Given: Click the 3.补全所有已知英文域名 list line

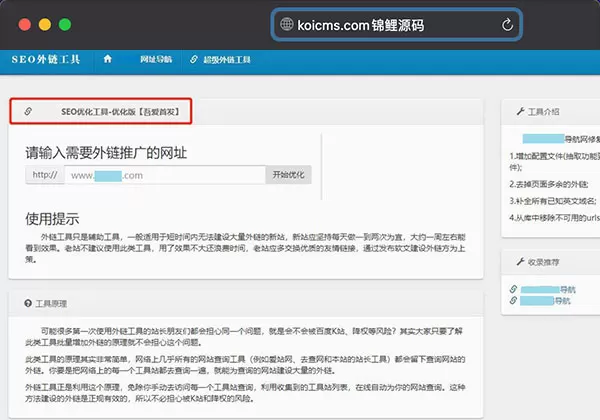Looking at the screenshot, I should pyautogui.click(x=553, y=201).
